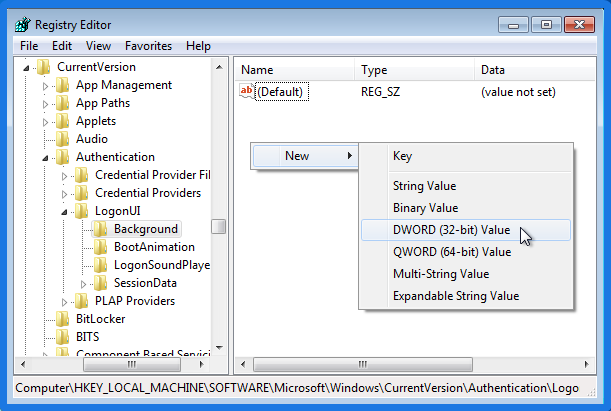Viewport: 611px width, 411px height.
Task: Click the BITS folder icon
Action: (62, 337)
